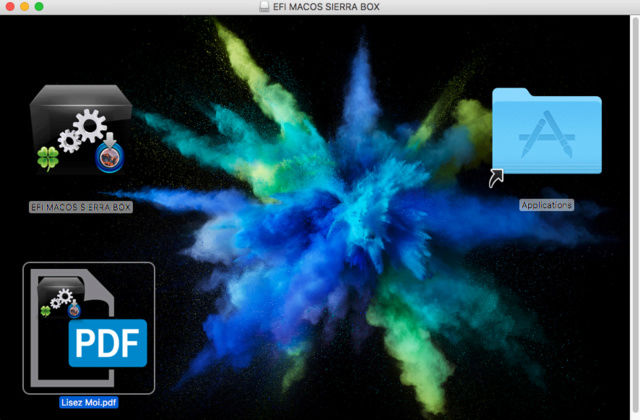Image resolution: width=640 pixels, height=420 pixels.
Task: Zoom the window with the green button
Action: (x=39, y=7)
